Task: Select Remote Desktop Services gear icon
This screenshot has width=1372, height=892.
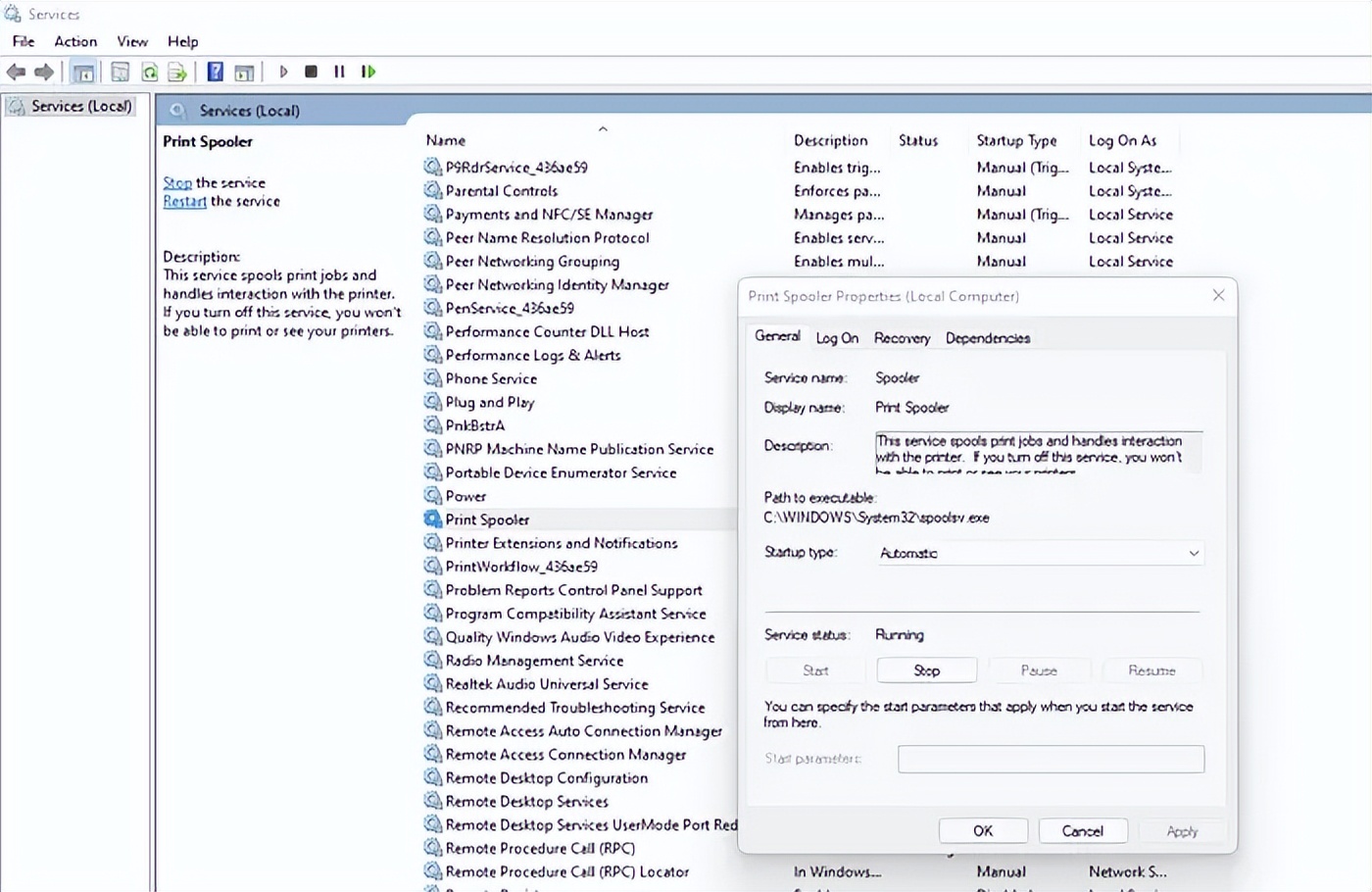Action: tap(432, 802)
